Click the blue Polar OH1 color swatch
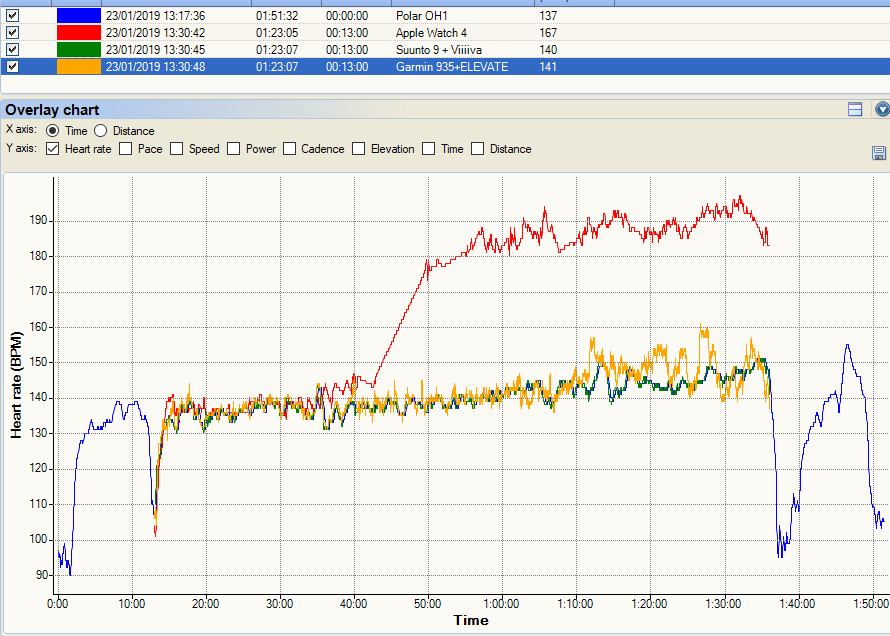Viewport: 890px width, 636px height. 78,16
